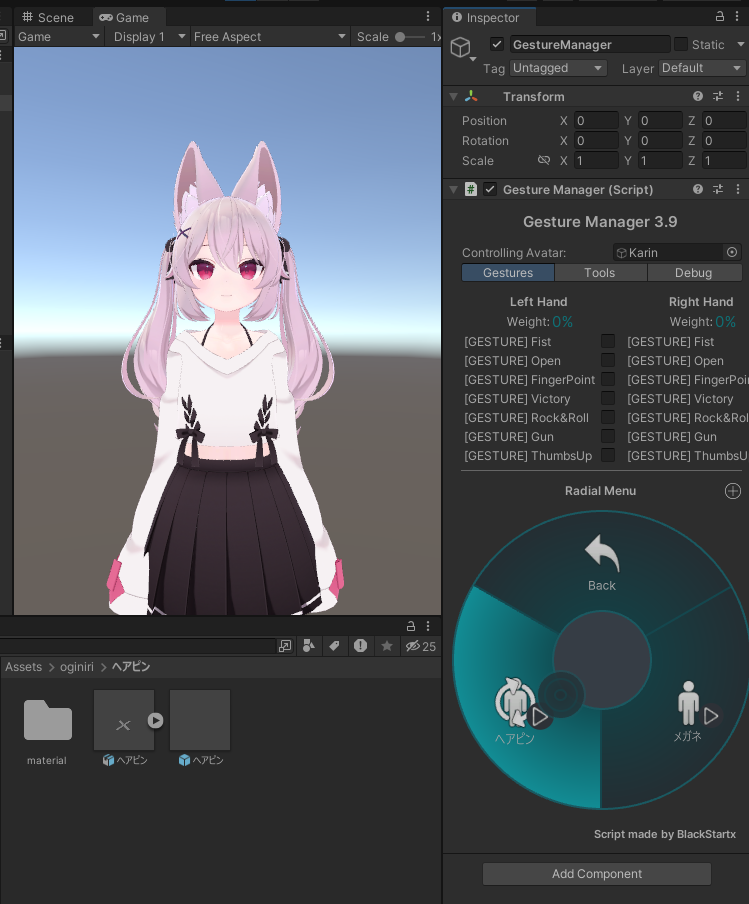
Task: Open the Inspector panel options menu
Action: (x=737, y=17)
